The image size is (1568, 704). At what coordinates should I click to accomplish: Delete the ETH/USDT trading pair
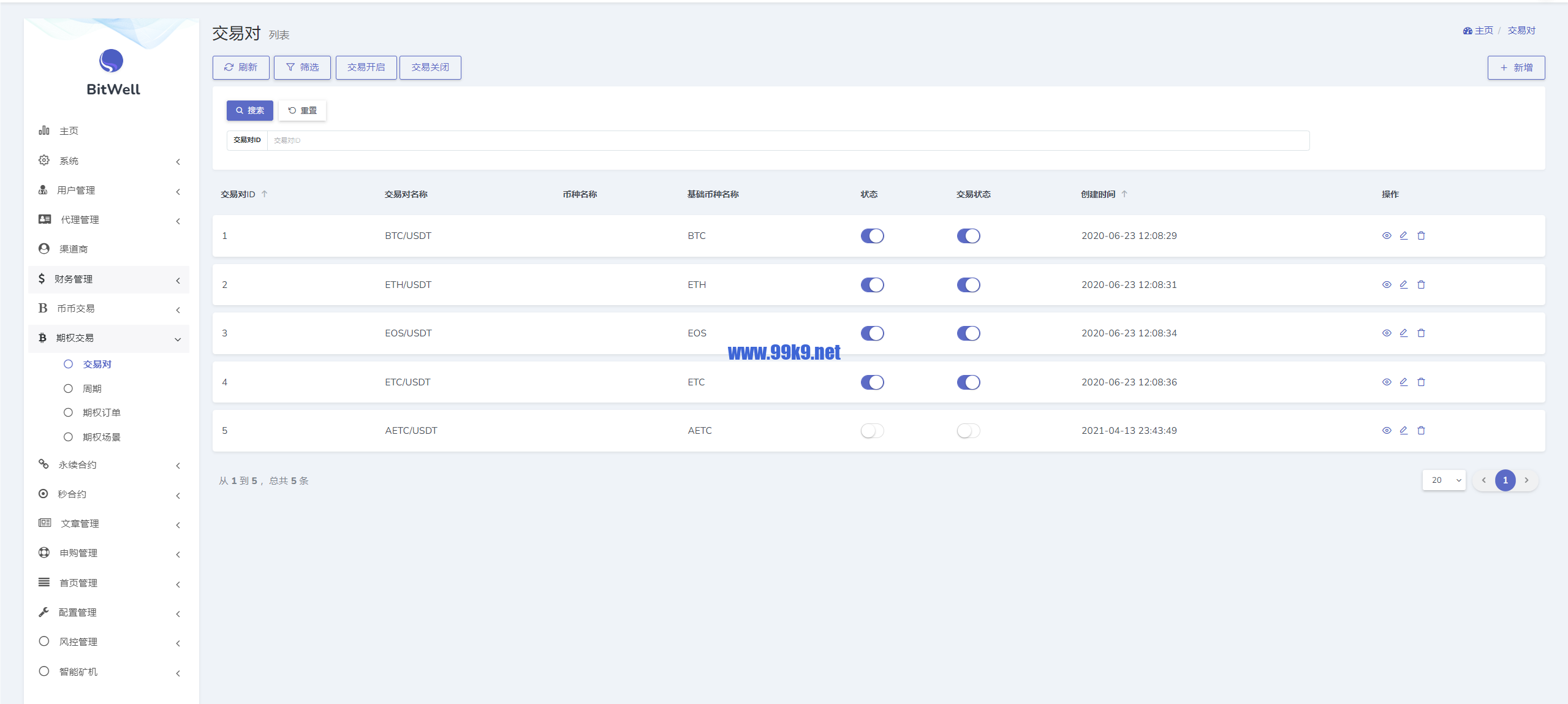(x=1421, y=285)
